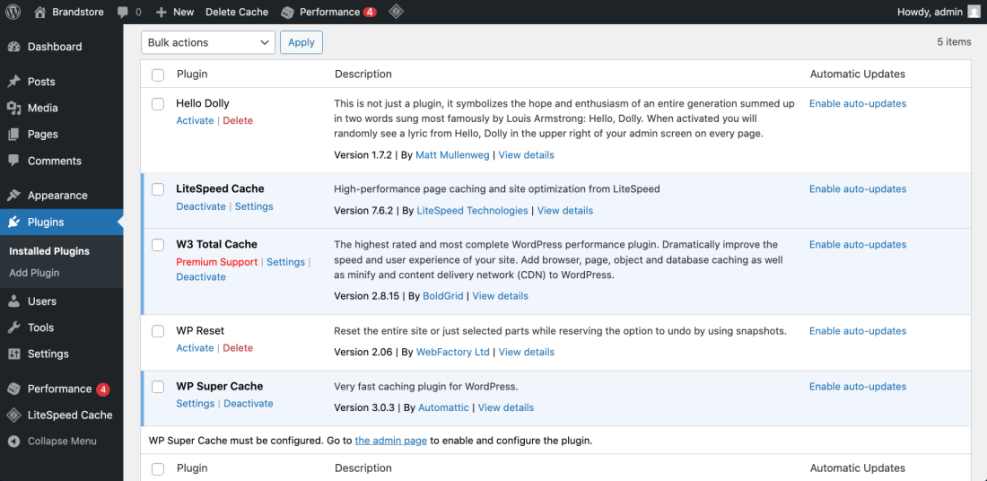
Task: Open WP Super Cache Settings link
Action: [195, 404]
